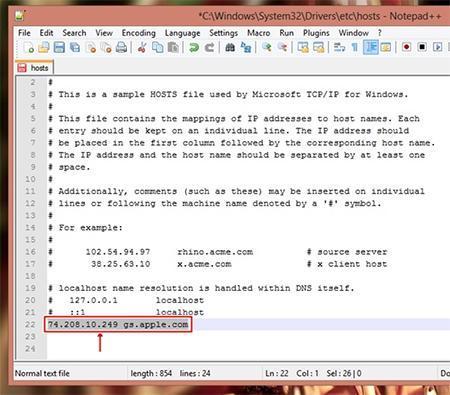
Task: Click the Cut scissors icon
Action: click(142, 48)
